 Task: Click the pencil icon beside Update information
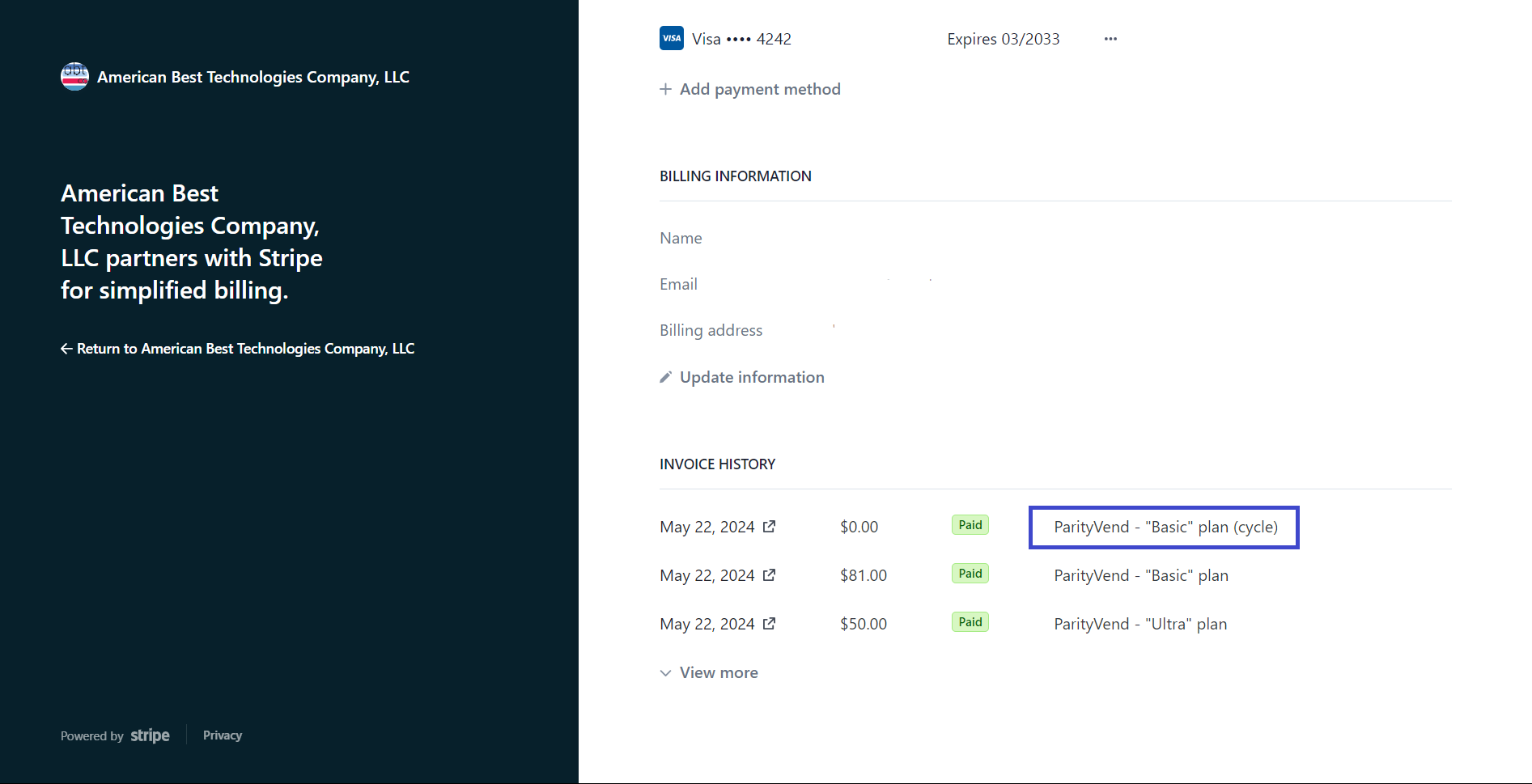[x=666, y=377]
